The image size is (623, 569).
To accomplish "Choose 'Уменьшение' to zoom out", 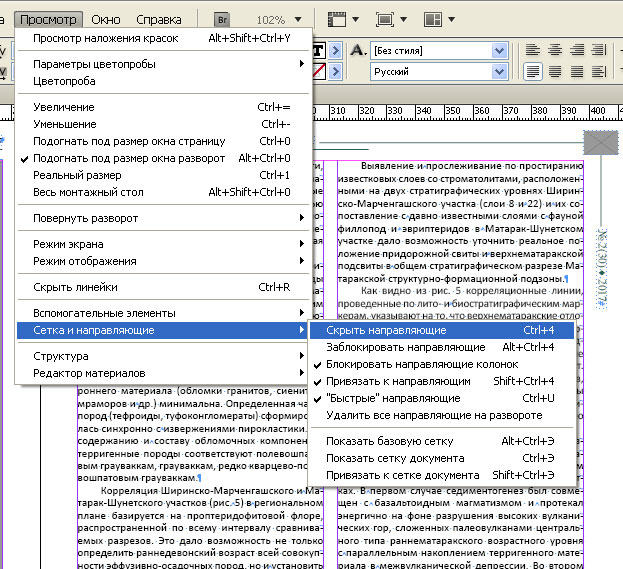I will pyautogui.click(x=163, y=124).
